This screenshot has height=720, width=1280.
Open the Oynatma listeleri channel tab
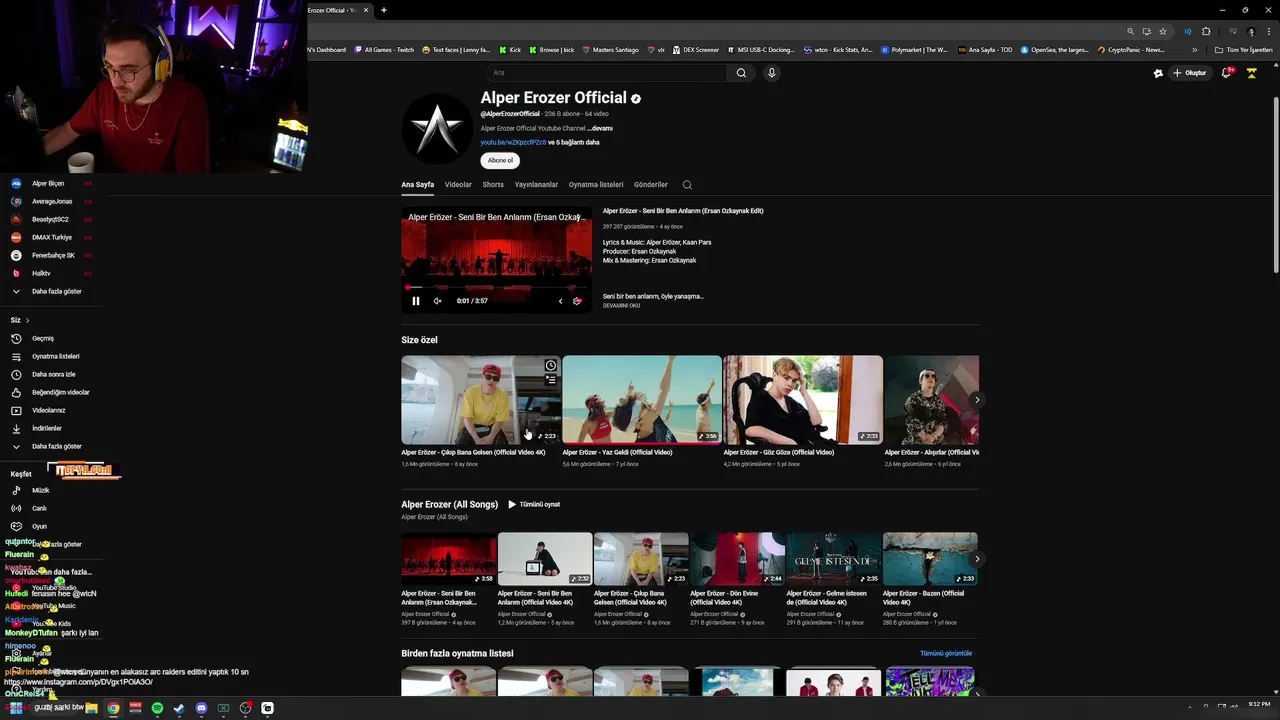tap(596, 185)
